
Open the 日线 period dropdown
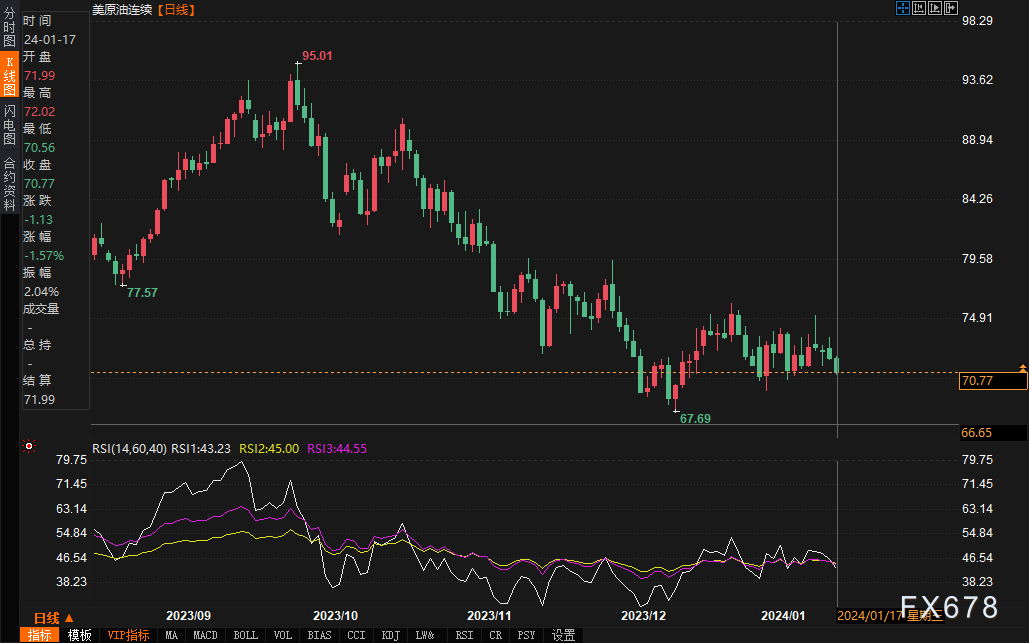tap(54, 618)
